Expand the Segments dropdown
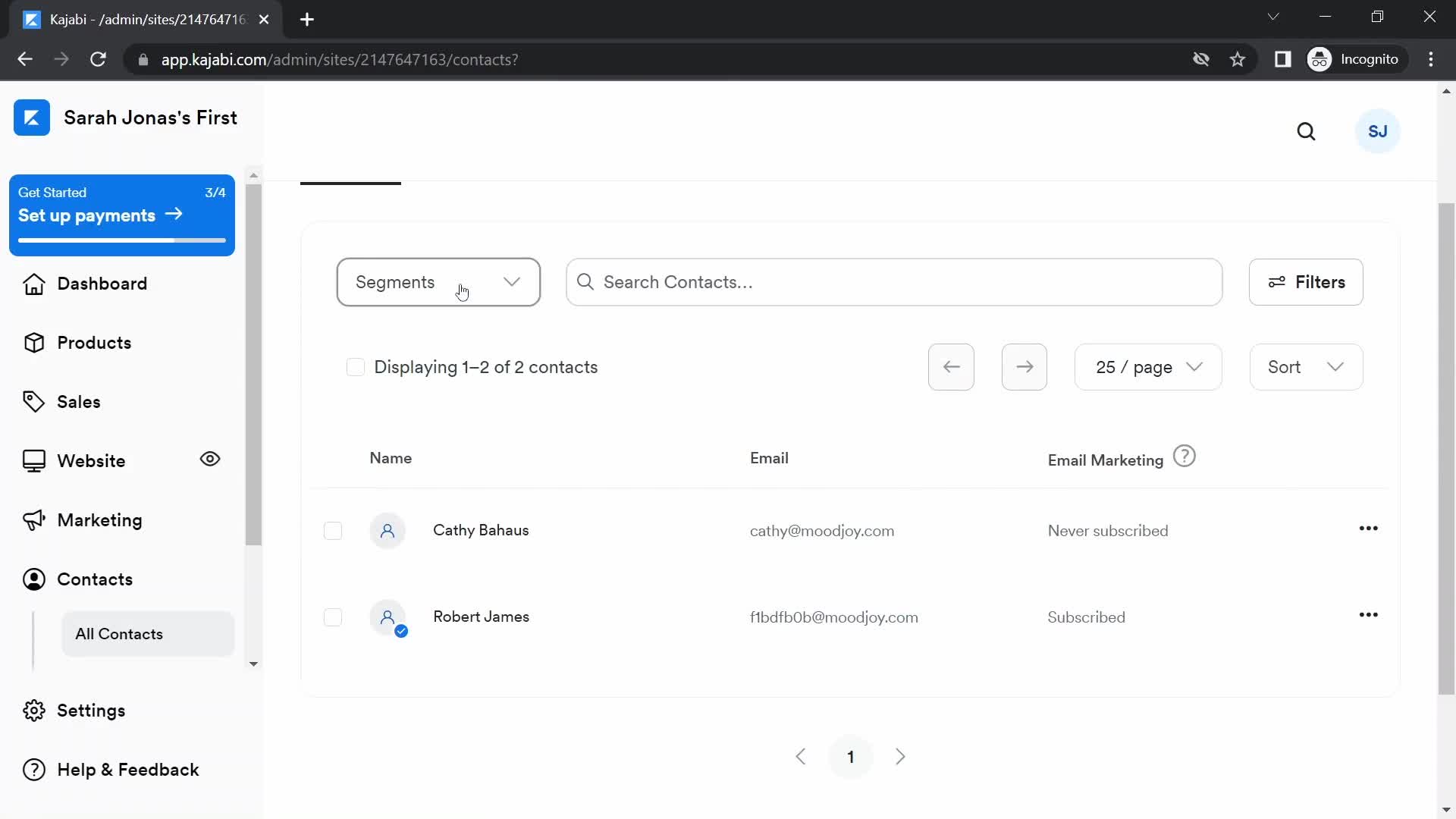Viewport: 1456px width, 819px height. tap(438, 282)
